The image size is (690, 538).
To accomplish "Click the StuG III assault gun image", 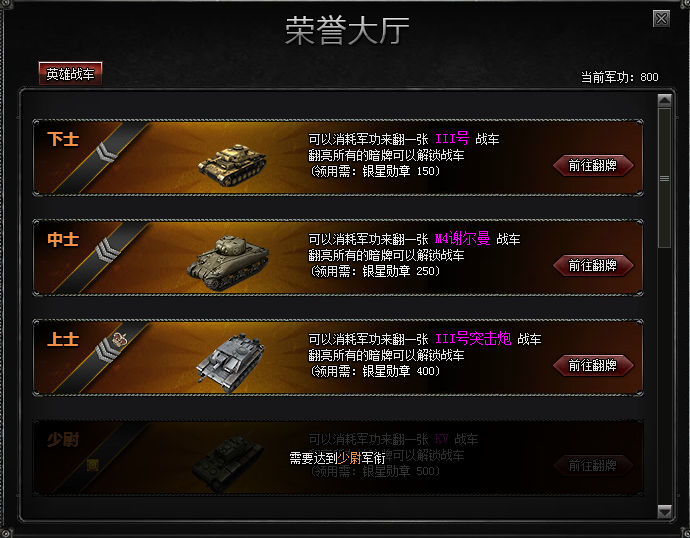I will coord(230,362).
